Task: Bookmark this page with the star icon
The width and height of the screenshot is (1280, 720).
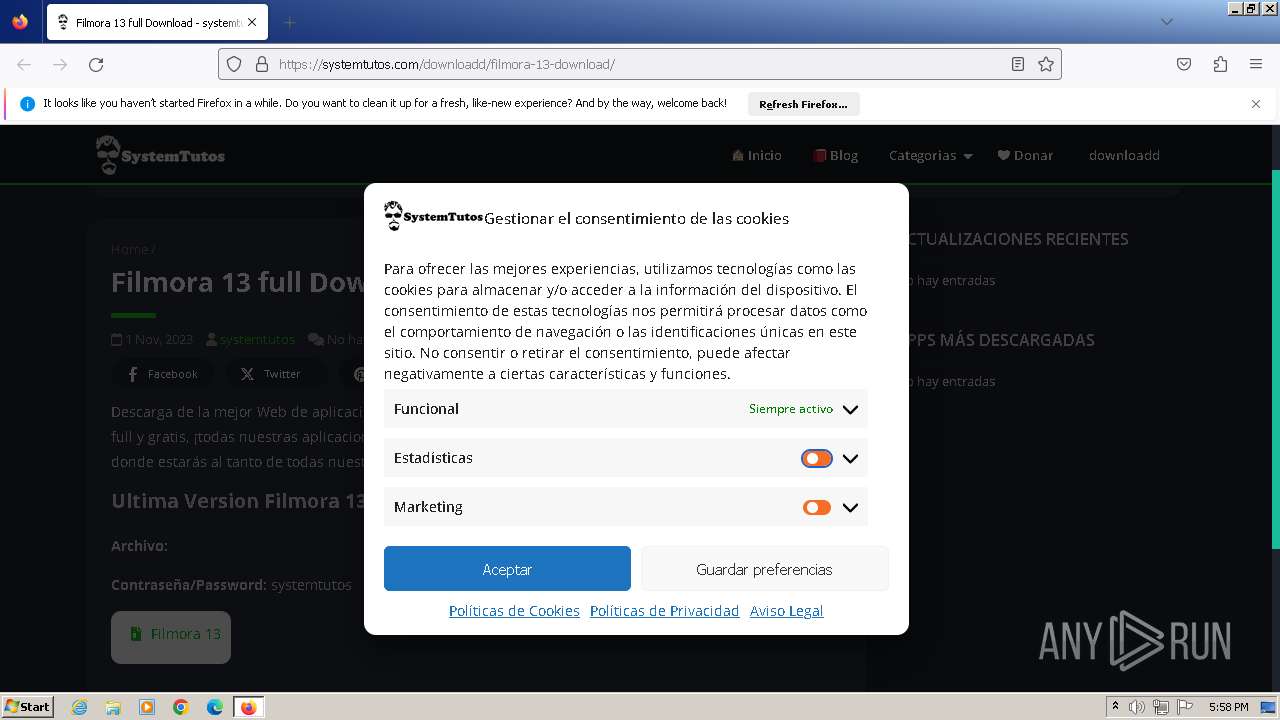Action: [1046, 64]
